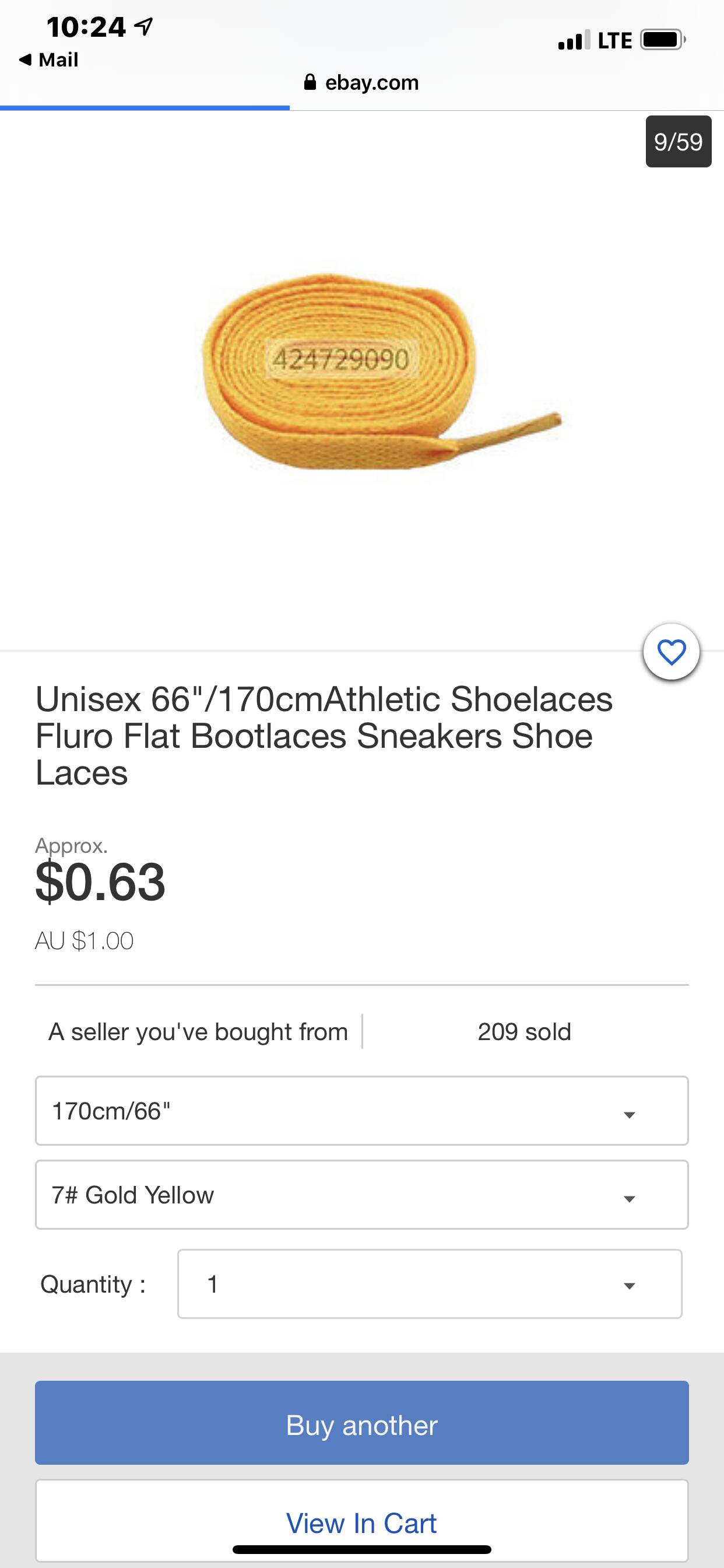
Task: Open the 170cm/66" size dropdown
Action: tap(361, 1111)
